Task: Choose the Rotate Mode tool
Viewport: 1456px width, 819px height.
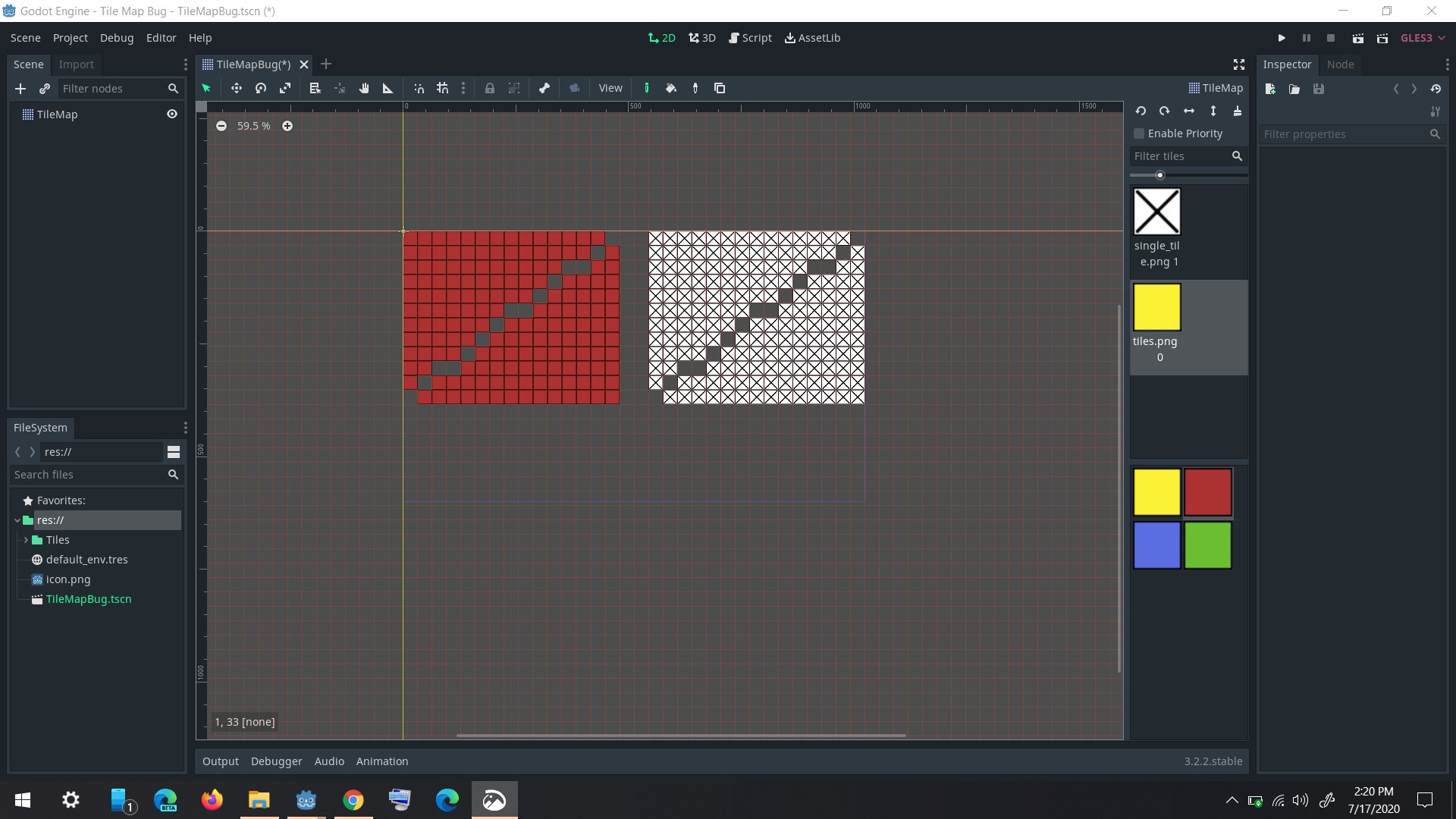Action: coord(261,88)
